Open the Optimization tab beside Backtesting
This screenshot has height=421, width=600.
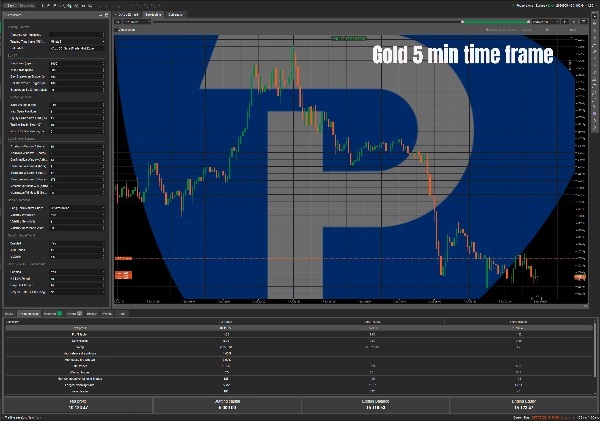coord(175,15)
